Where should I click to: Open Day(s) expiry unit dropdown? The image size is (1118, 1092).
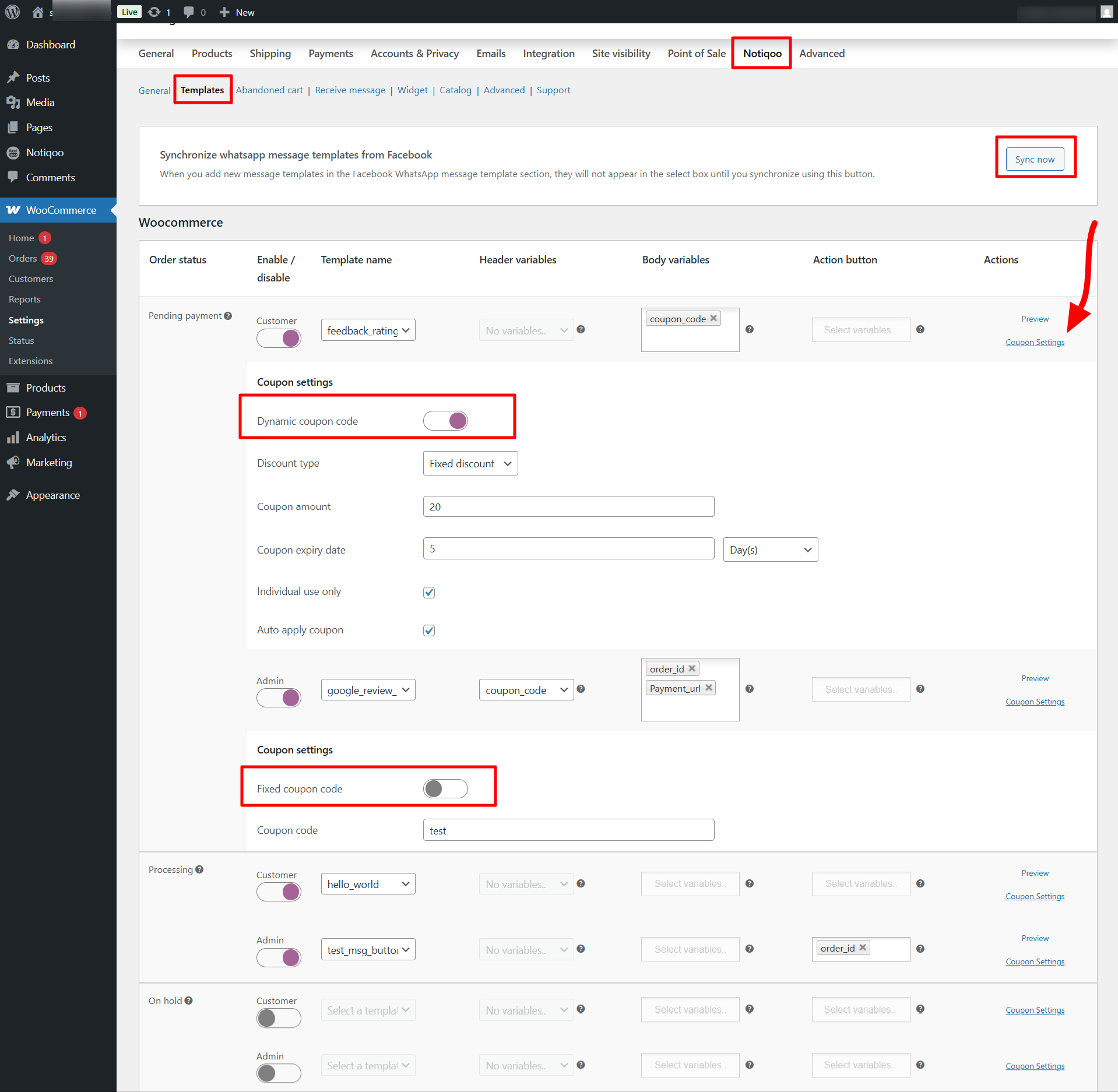click(771, 549)
